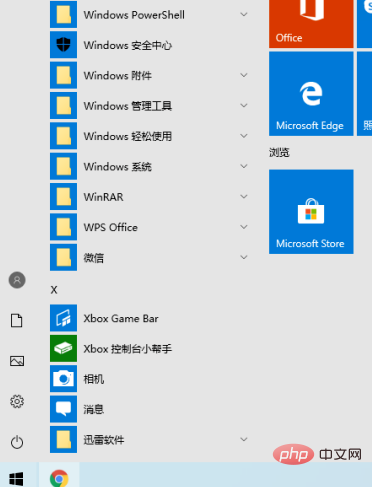Click the Windows 管理工具 folder icon
Image resolution: width=372 pixels, height=487 pixels.
(x=63, y=106)
